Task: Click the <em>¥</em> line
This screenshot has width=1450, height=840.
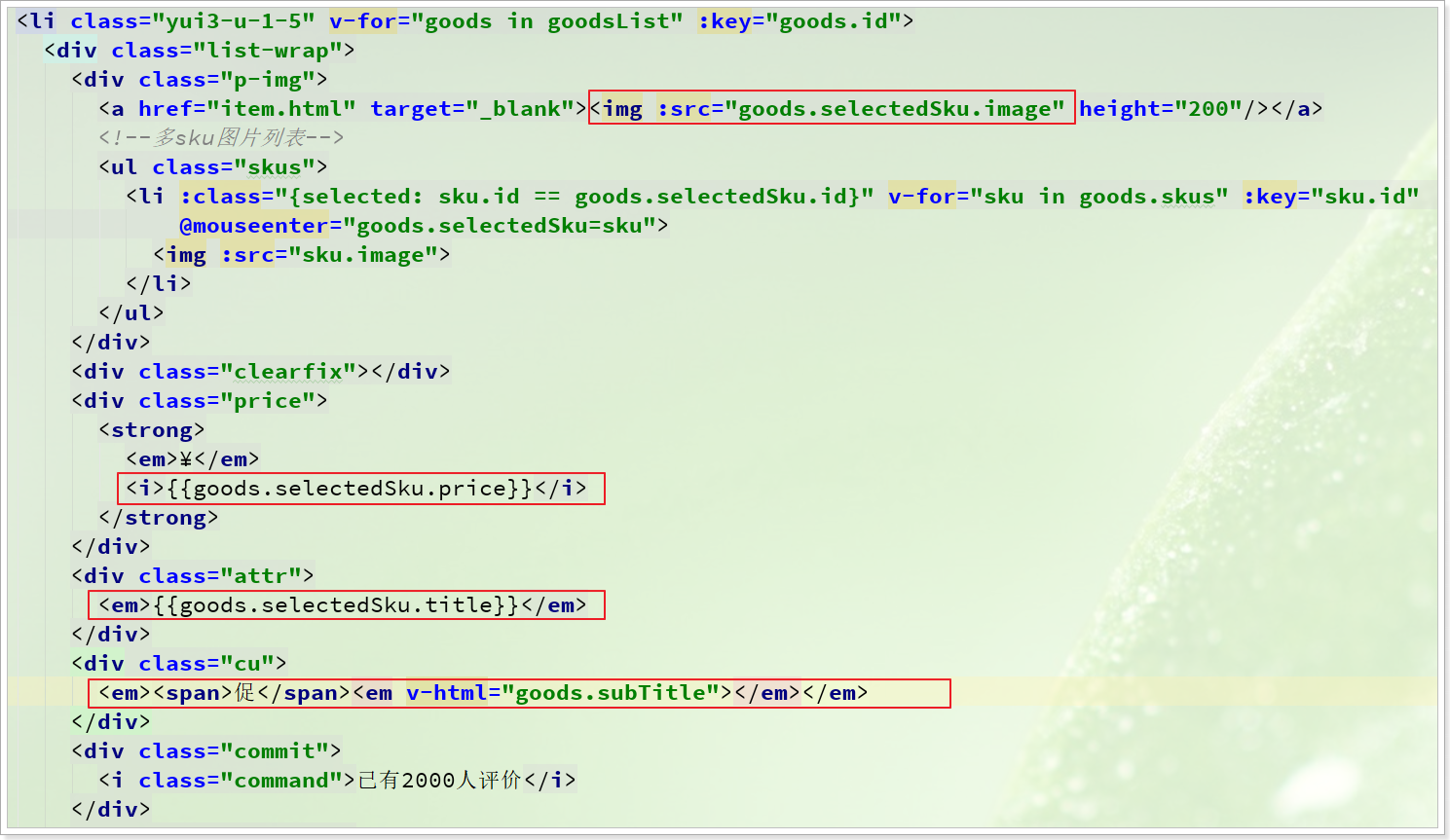Action: [x=193, y=459]
